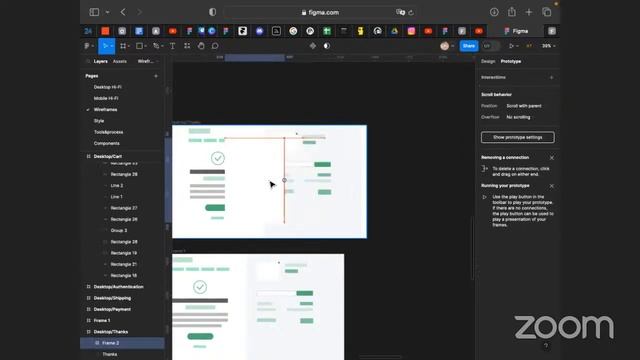Open the Safari downloads icon
The width and height of the screenshot is (640, 360).
494,12
